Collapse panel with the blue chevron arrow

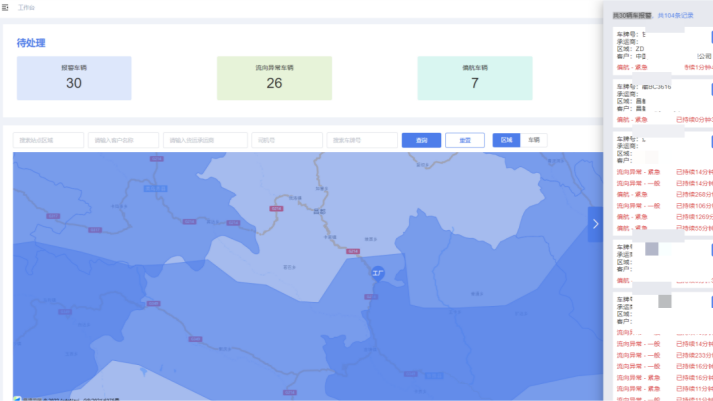click(595, 224)
